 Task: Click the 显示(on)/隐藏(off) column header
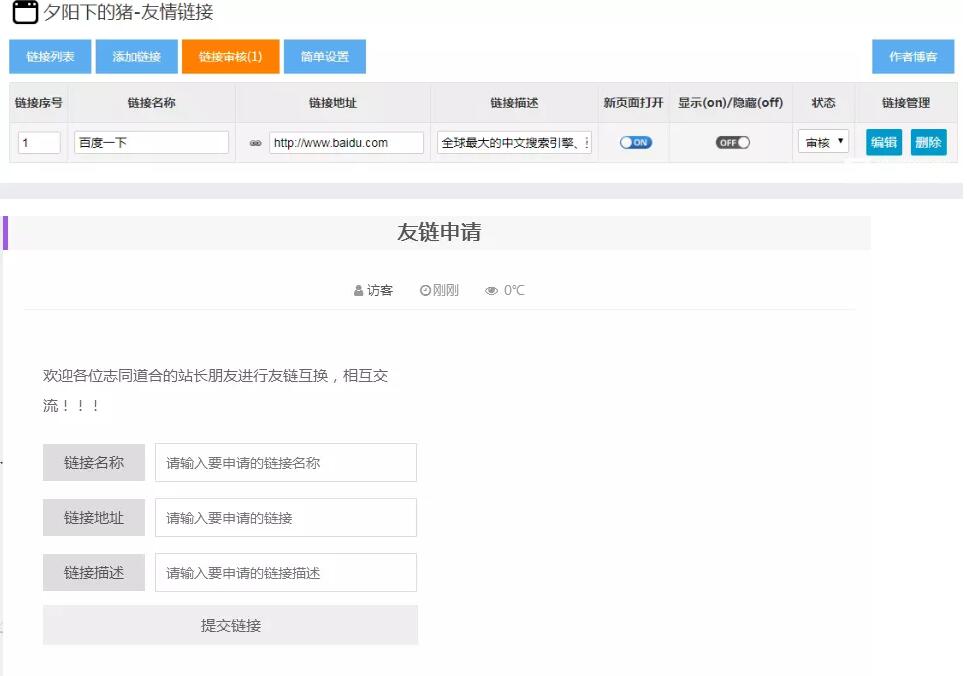(731, 103)
